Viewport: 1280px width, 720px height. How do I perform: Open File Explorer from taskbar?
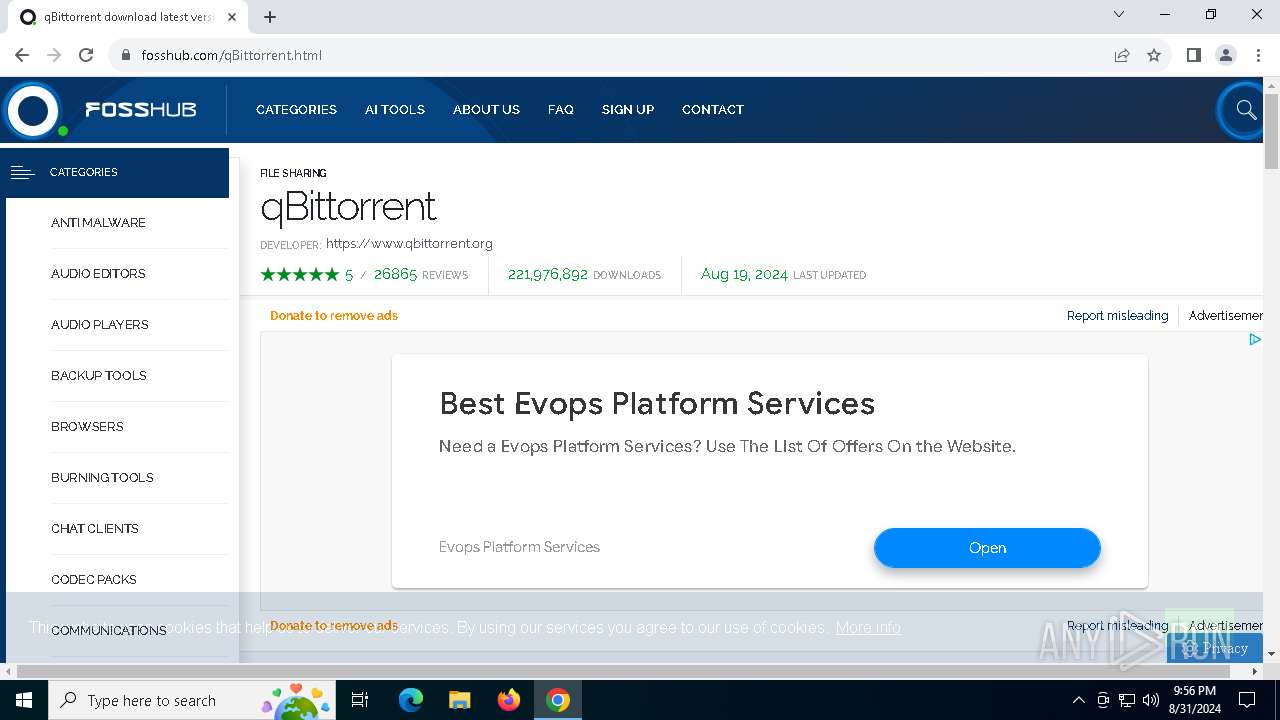click(459, 700)
